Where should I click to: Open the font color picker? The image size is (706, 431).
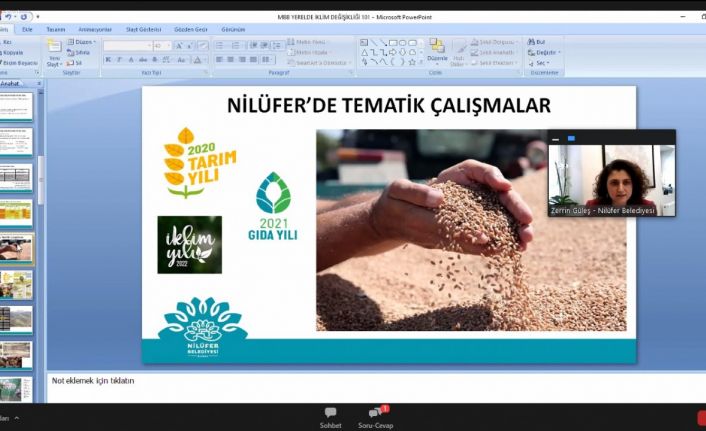pos(198,60)
